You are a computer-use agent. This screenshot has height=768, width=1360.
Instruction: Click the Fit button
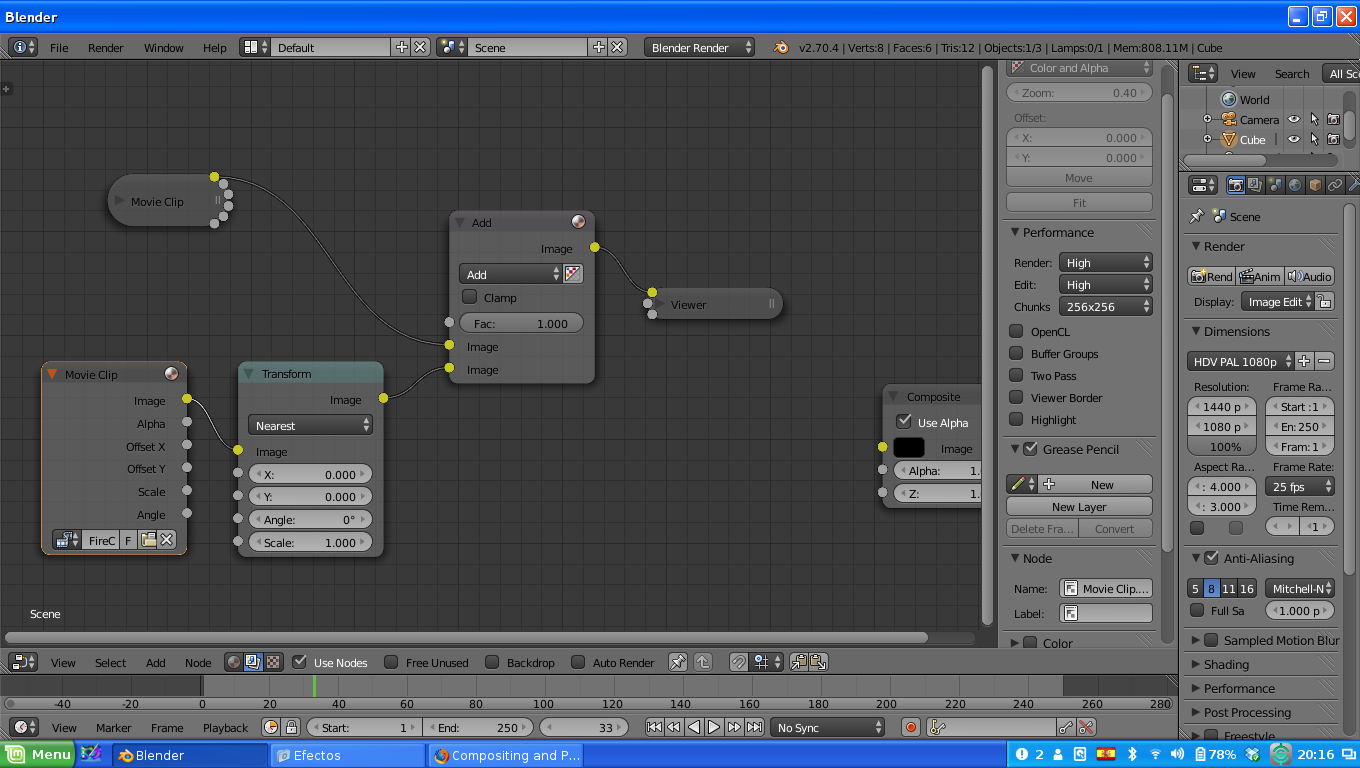(1079, 202)
